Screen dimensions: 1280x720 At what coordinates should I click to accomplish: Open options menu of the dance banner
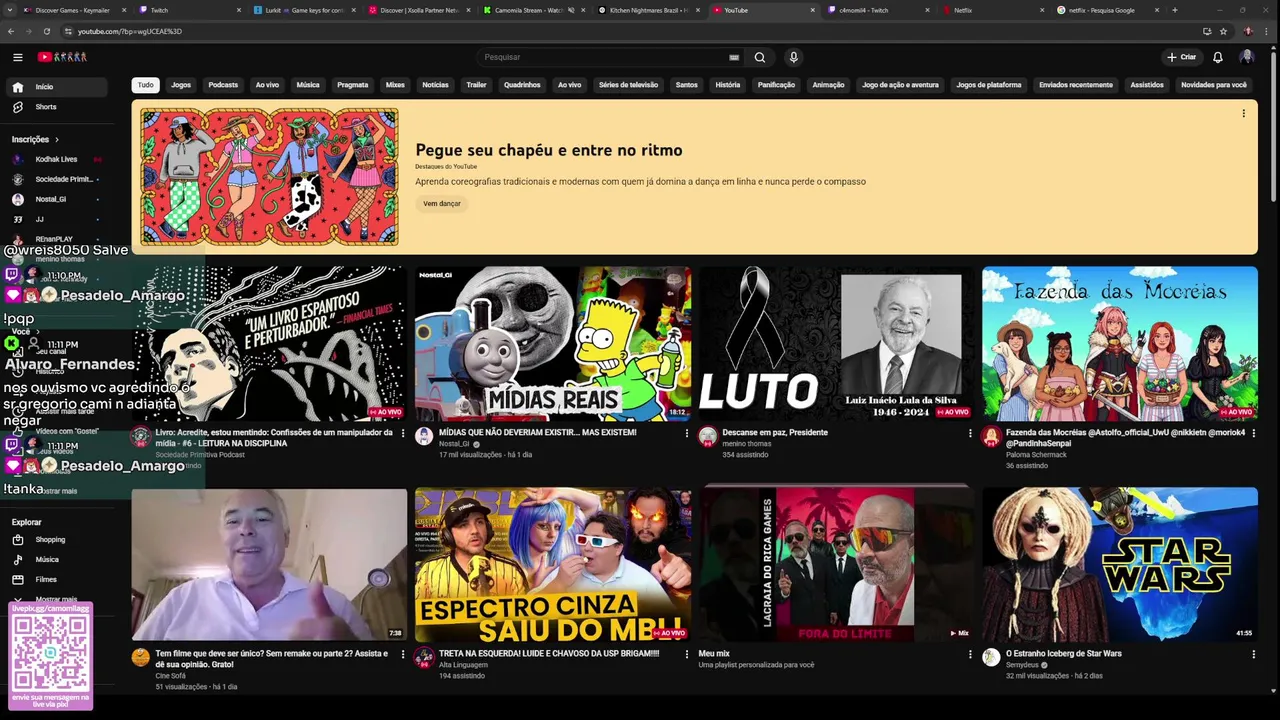[x=1243, y=113]
